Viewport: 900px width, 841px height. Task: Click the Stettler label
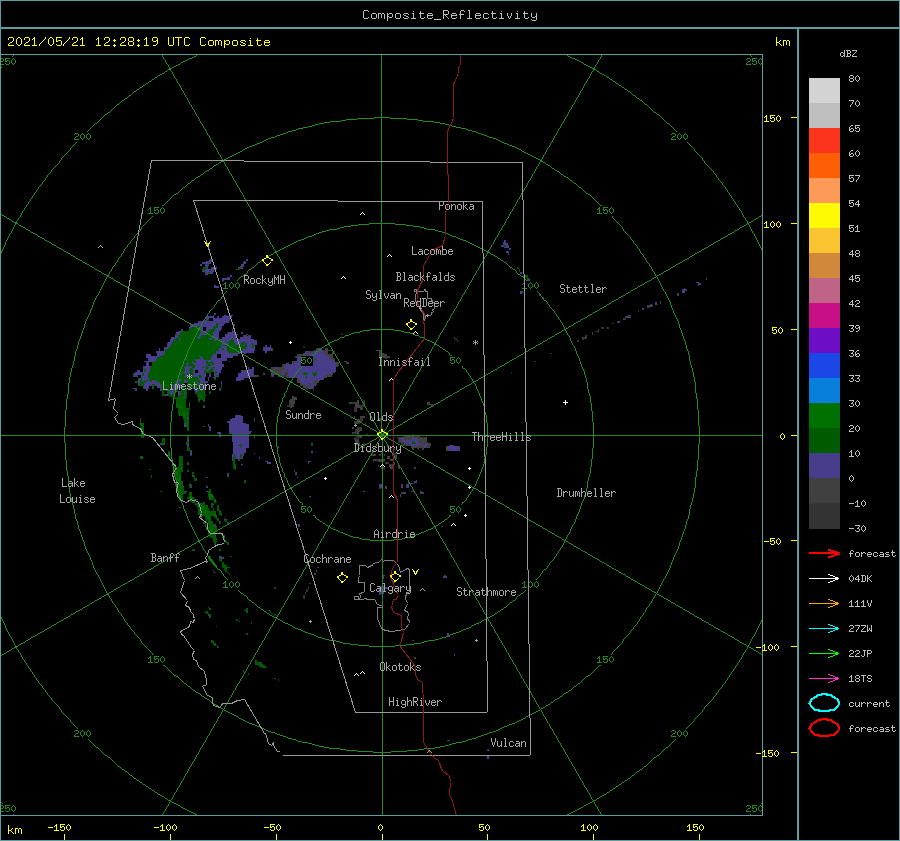point(583,289)
